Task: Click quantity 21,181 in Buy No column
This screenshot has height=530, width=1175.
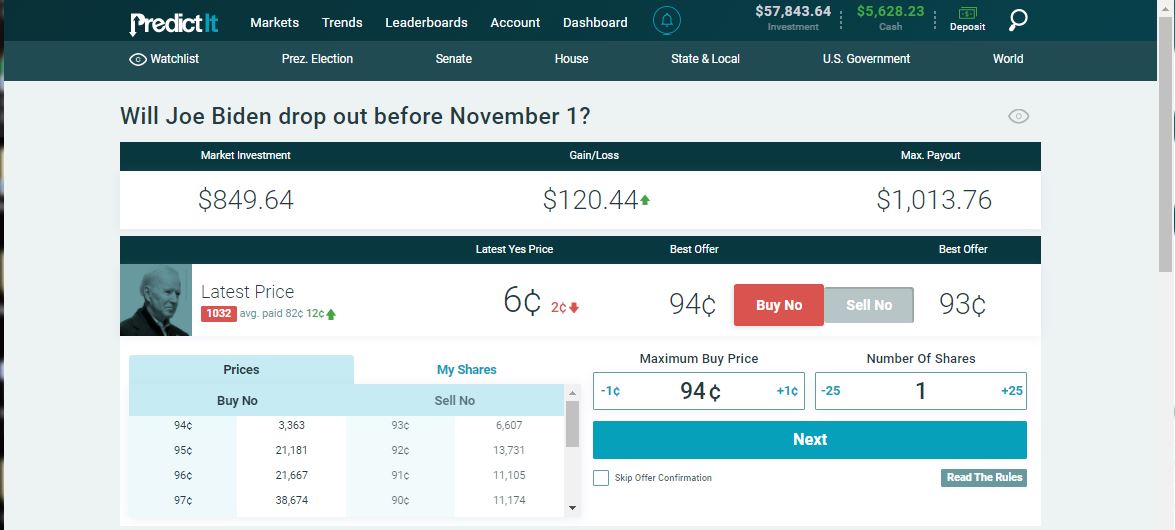Action: point(292,451)
